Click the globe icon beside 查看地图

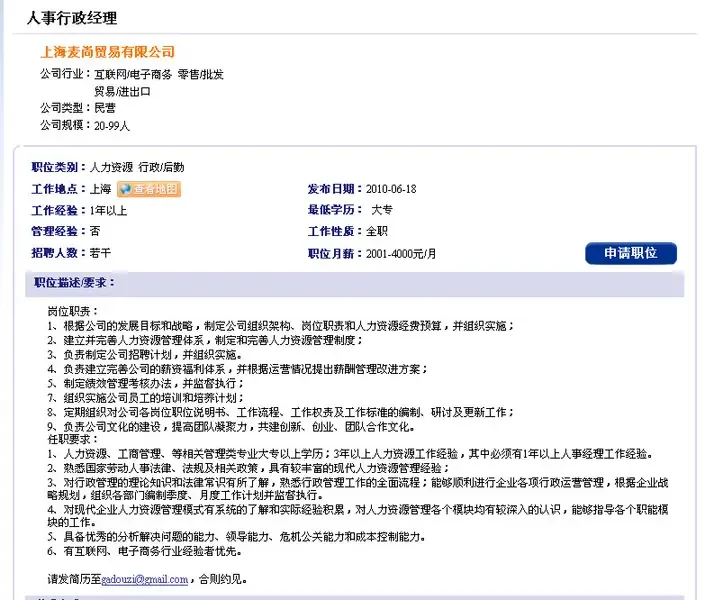point(124,189)
